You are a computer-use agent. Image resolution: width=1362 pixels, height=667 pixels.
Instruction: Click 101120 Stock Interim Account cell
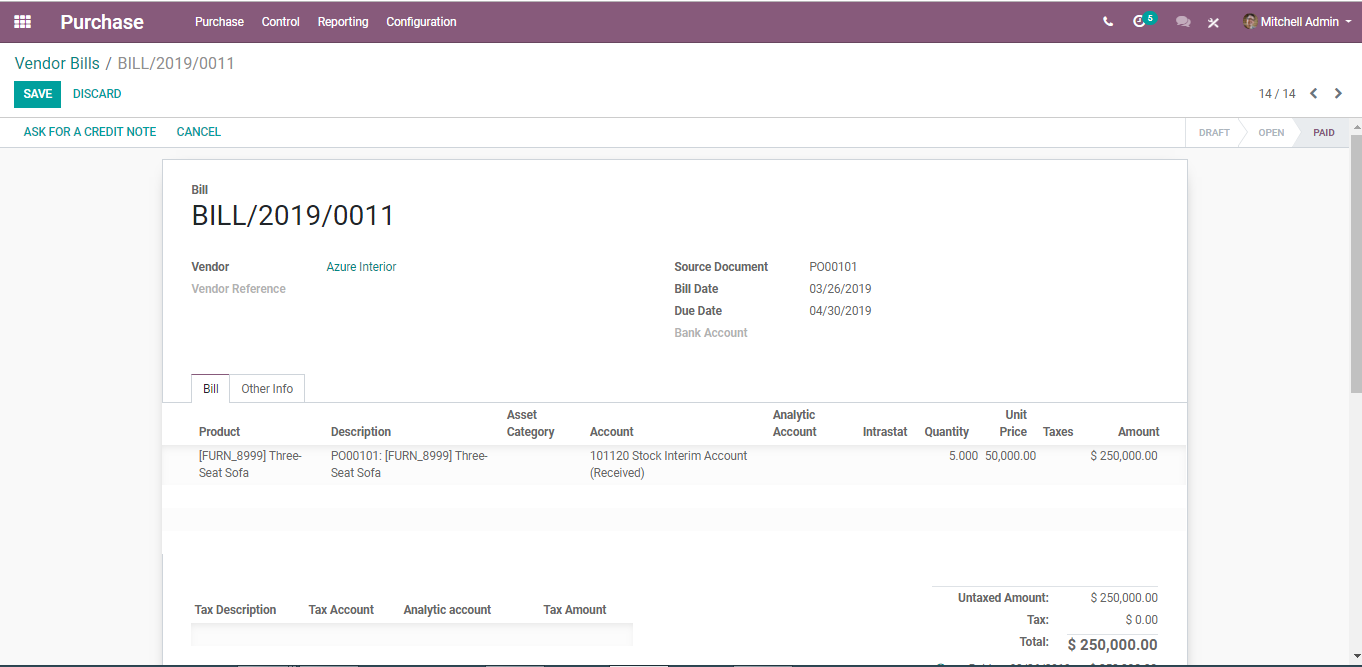coord(668,464)
